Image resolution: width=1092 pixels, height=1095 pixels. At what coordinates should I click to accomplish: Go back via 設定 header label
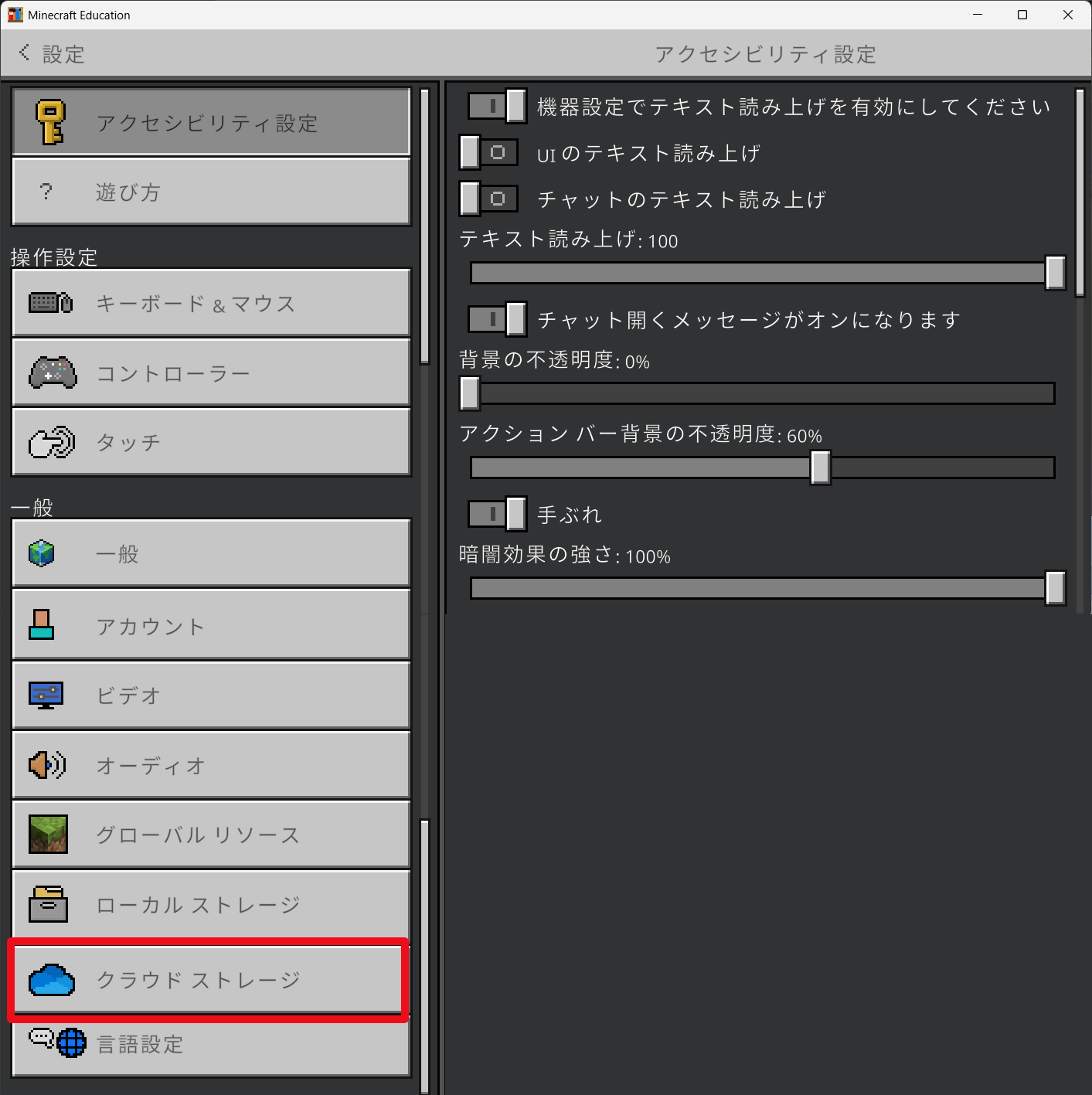click(x=63, y=54)
